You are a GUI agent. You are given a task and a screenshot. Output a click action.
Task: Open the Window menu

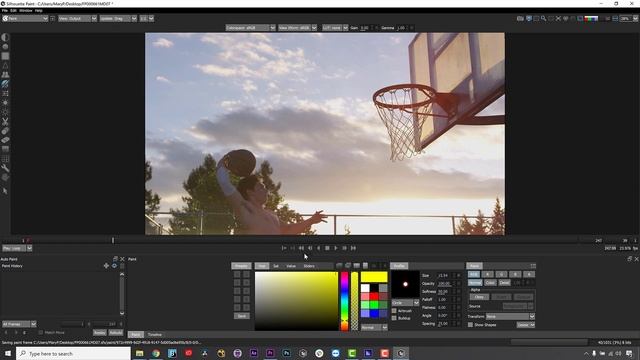pos(26,10)
